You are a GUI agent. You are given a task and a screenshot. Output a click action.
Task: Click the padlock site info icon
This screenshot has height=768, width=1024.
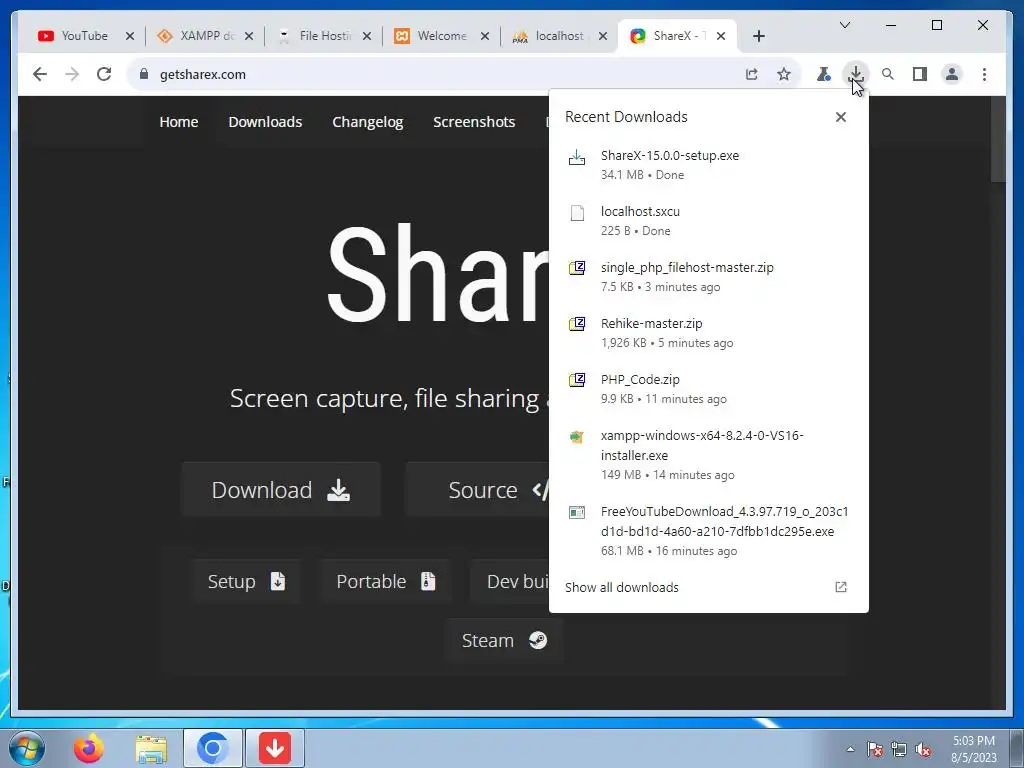pos(144,74)
